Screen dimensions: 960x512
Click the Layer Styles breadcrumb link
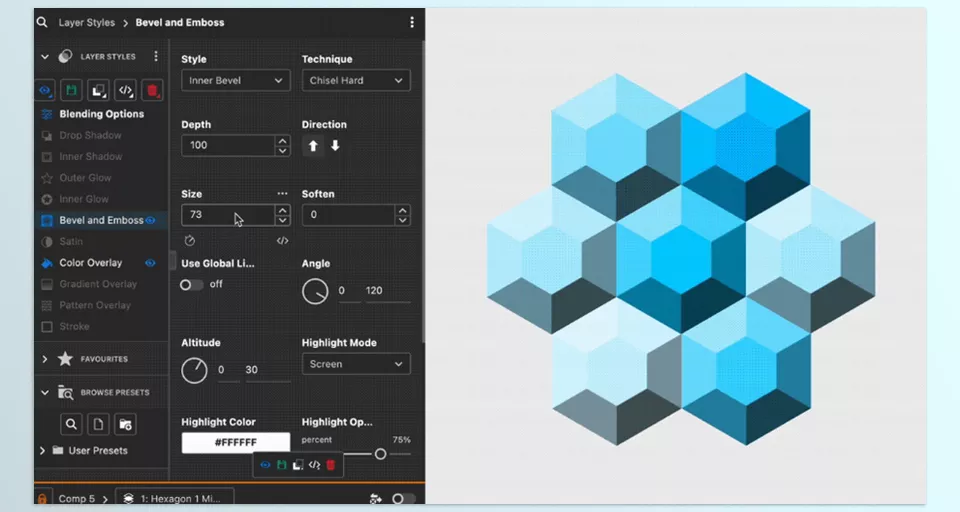(x=86, y=22)
